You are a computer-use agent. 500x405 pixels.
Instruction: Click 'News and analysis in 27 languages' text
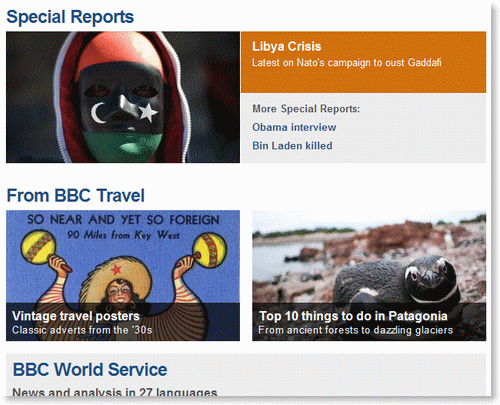coord(115,392)
